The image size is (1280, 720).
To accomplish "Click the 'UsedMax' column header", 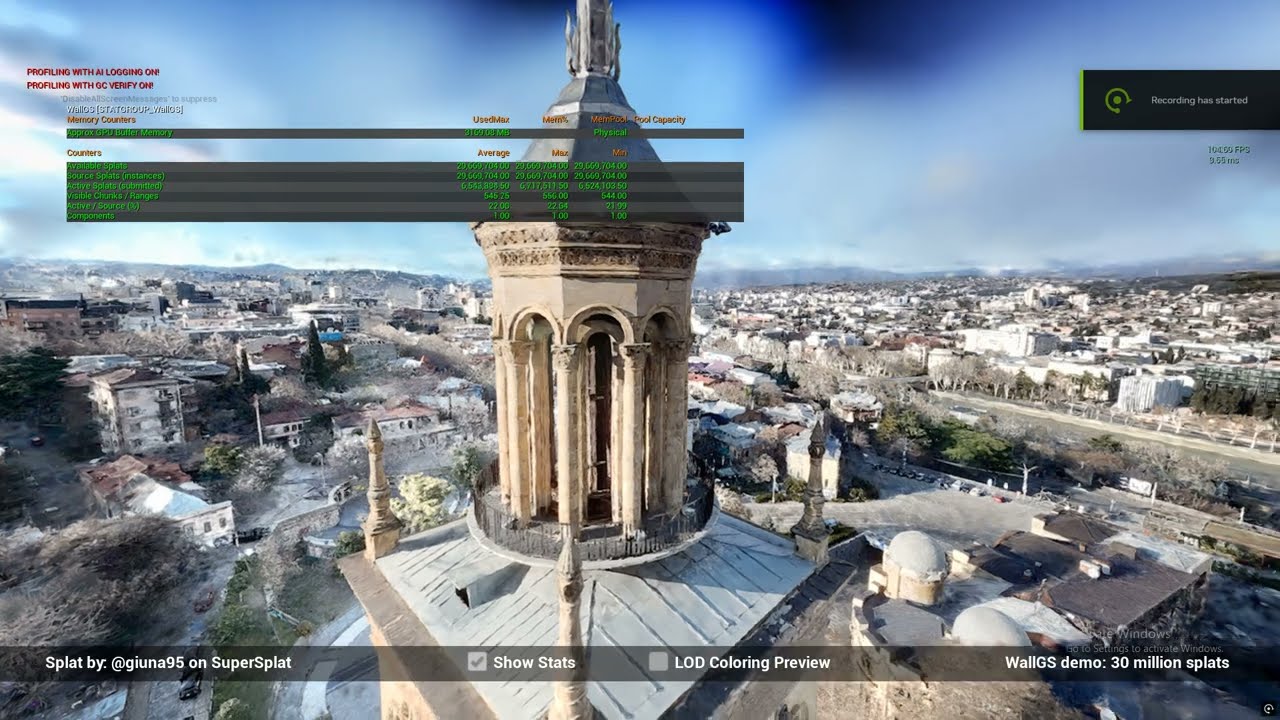I will click(x=491, y=120).
